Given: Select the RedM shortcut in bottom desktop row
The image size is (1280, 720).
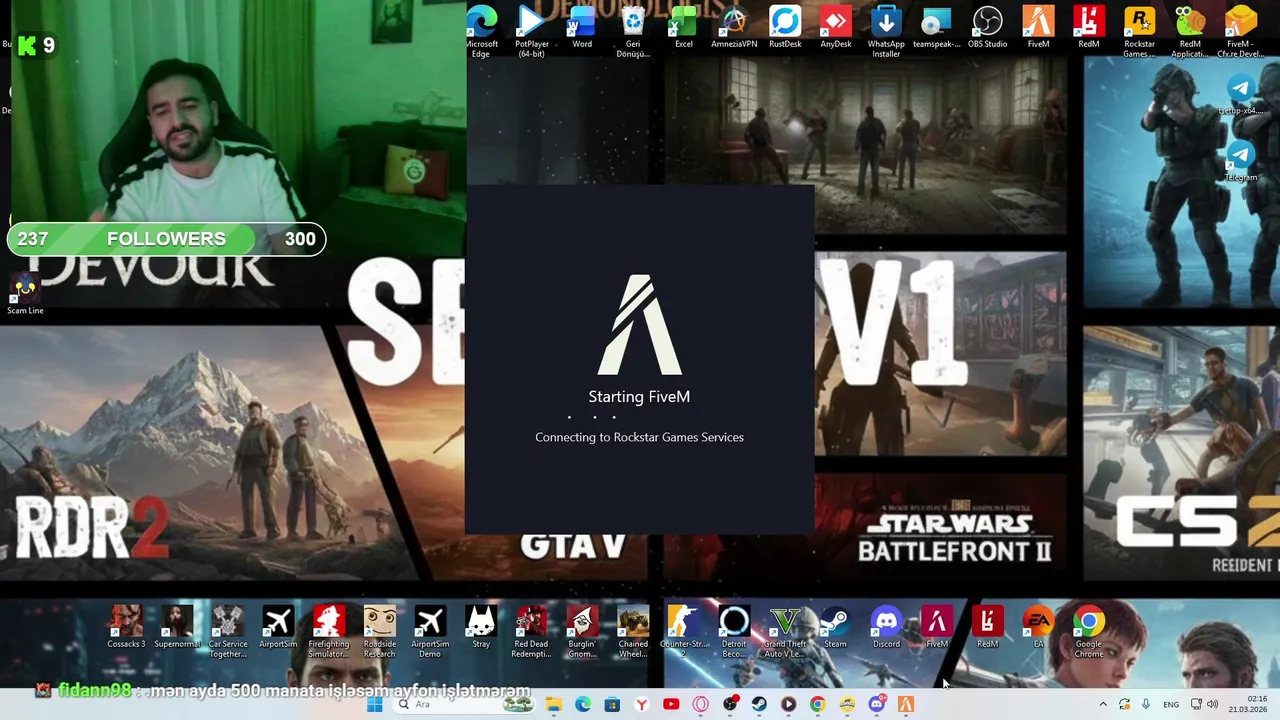Looking at the screenshot, I should point(987,627).
